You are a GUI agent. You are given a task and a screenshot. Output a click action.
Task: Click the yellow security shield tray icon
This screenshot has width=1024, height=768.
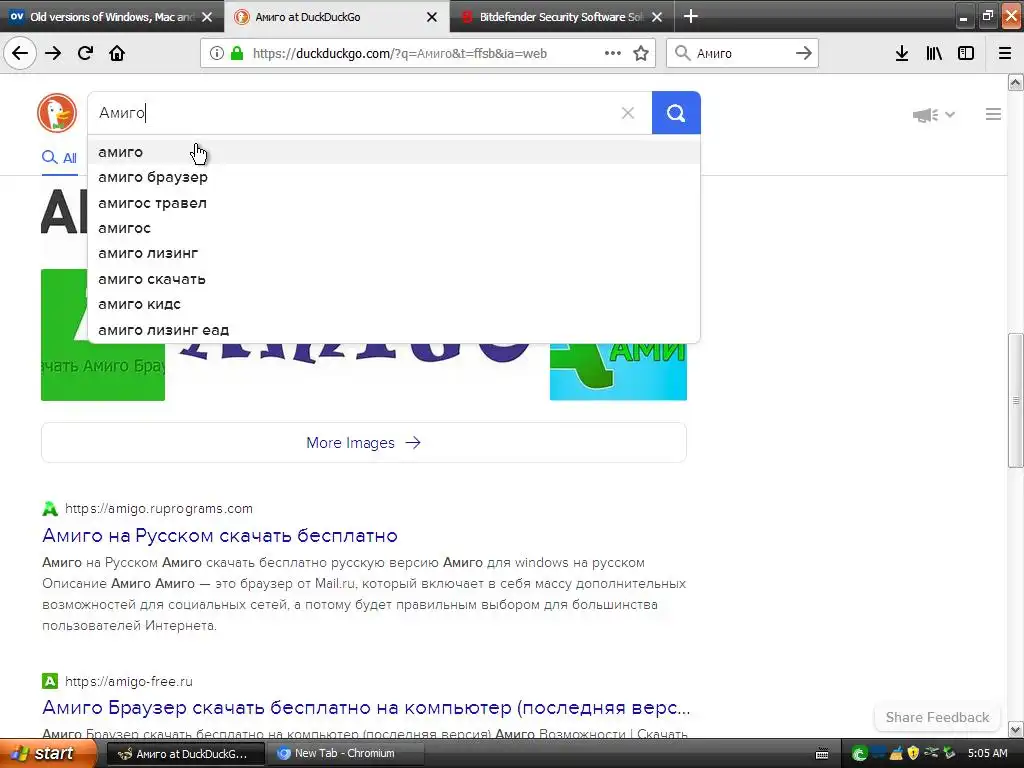pyautogui.click(x=913, y=754)
